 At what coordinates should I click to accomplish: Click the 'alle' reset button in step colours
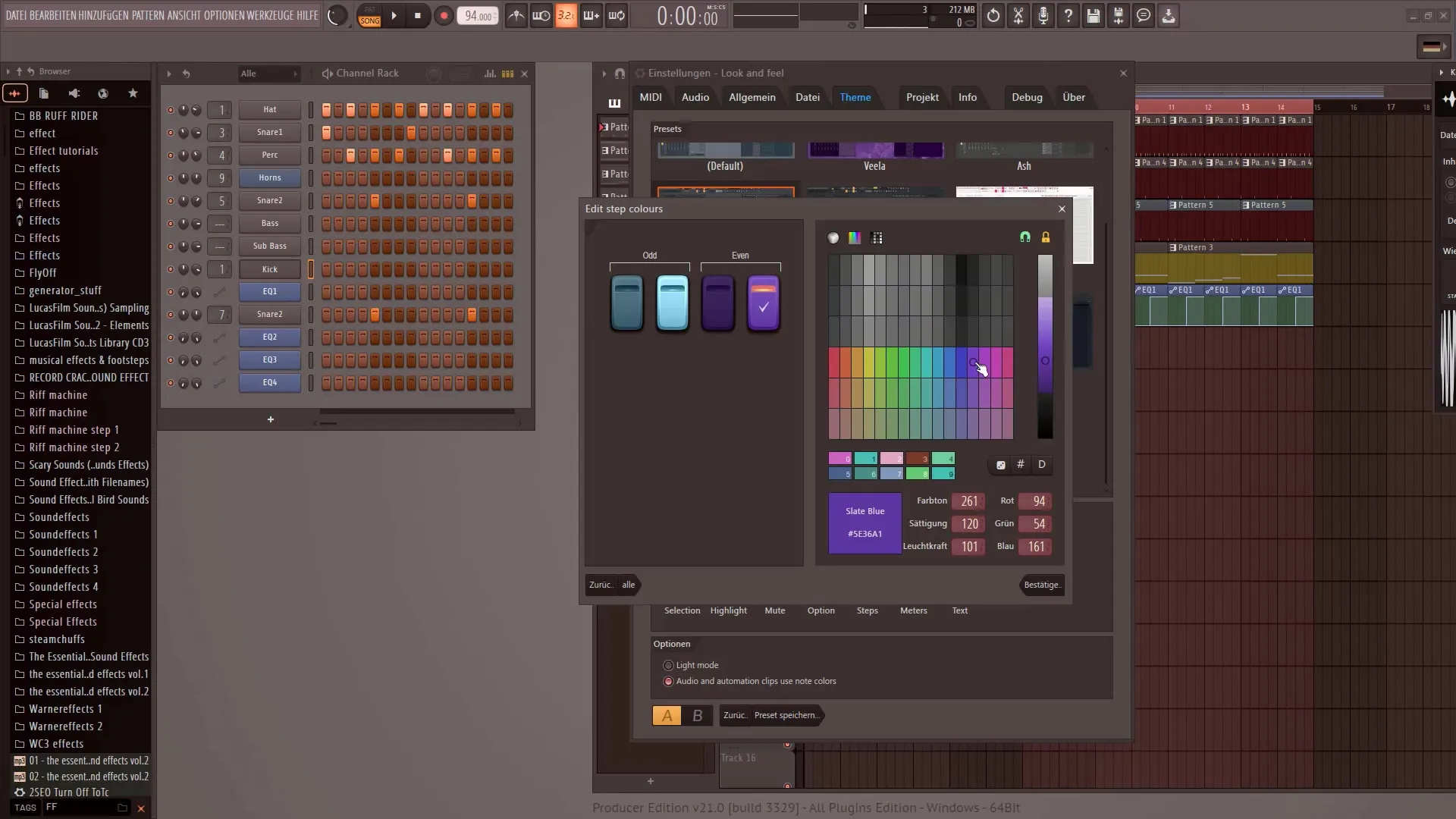(x=629, y=585)
